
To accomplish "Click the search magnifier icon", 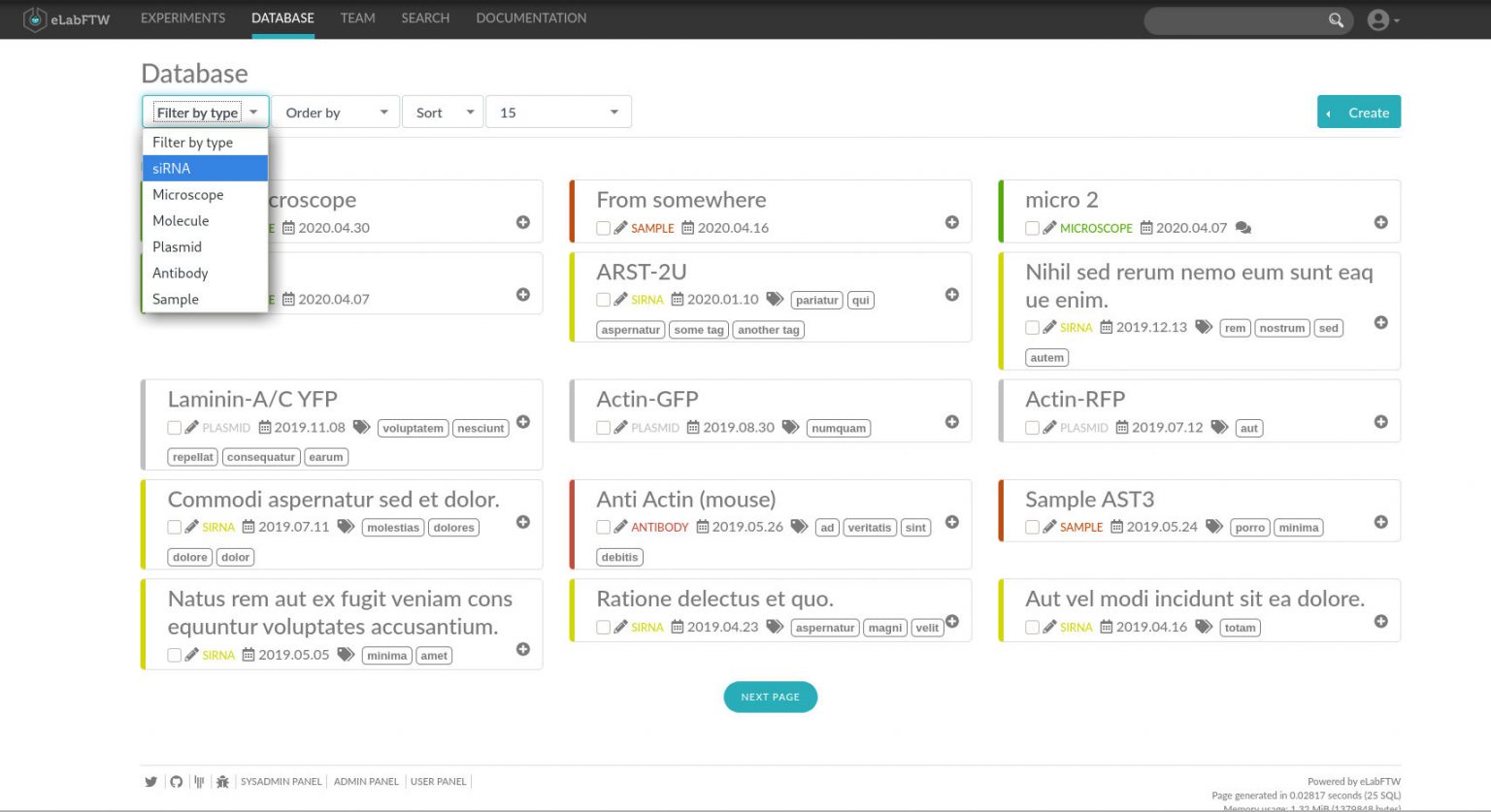I will pos(1336,19).
